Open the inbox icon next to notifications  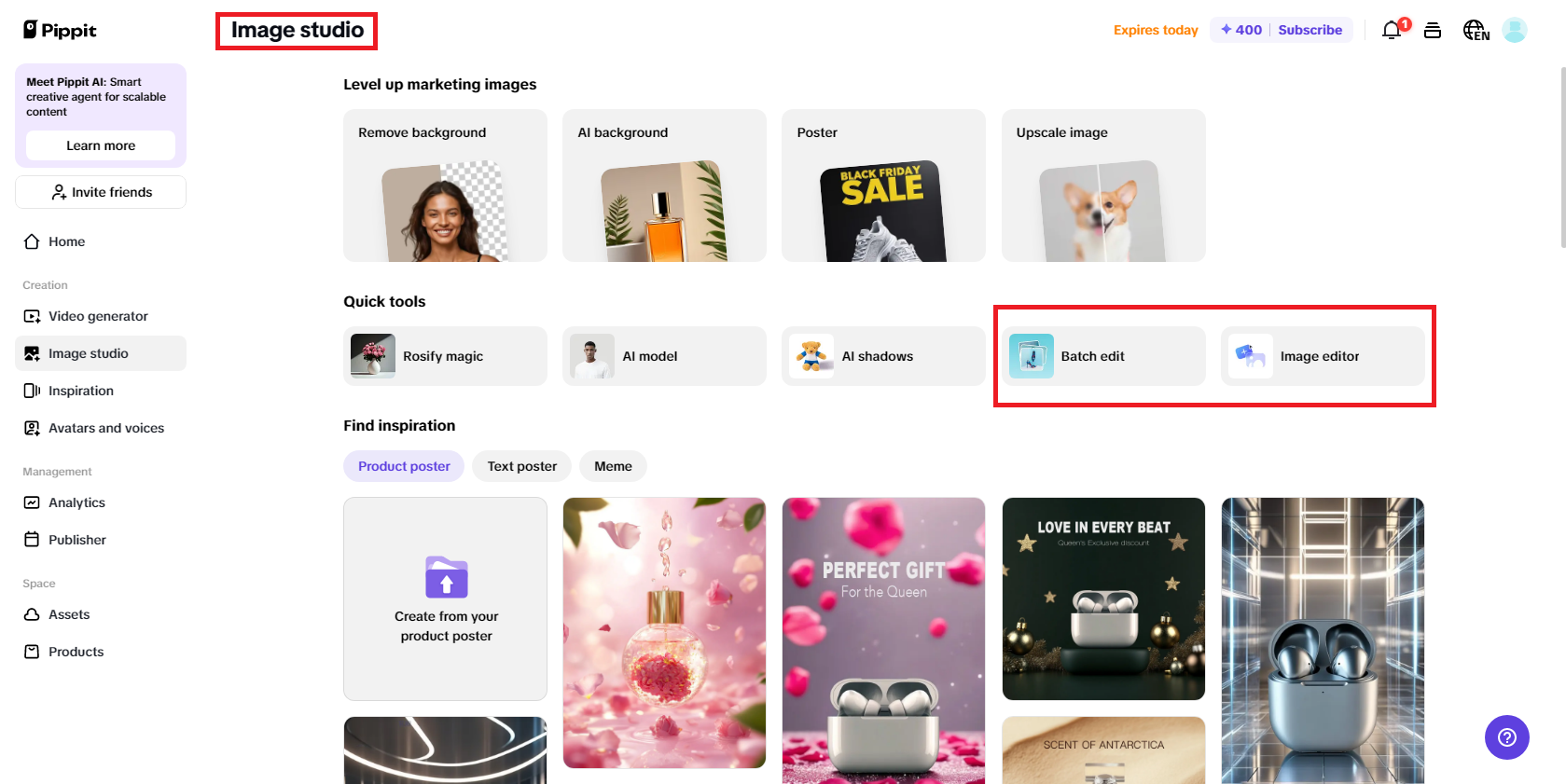[1434, 30]
